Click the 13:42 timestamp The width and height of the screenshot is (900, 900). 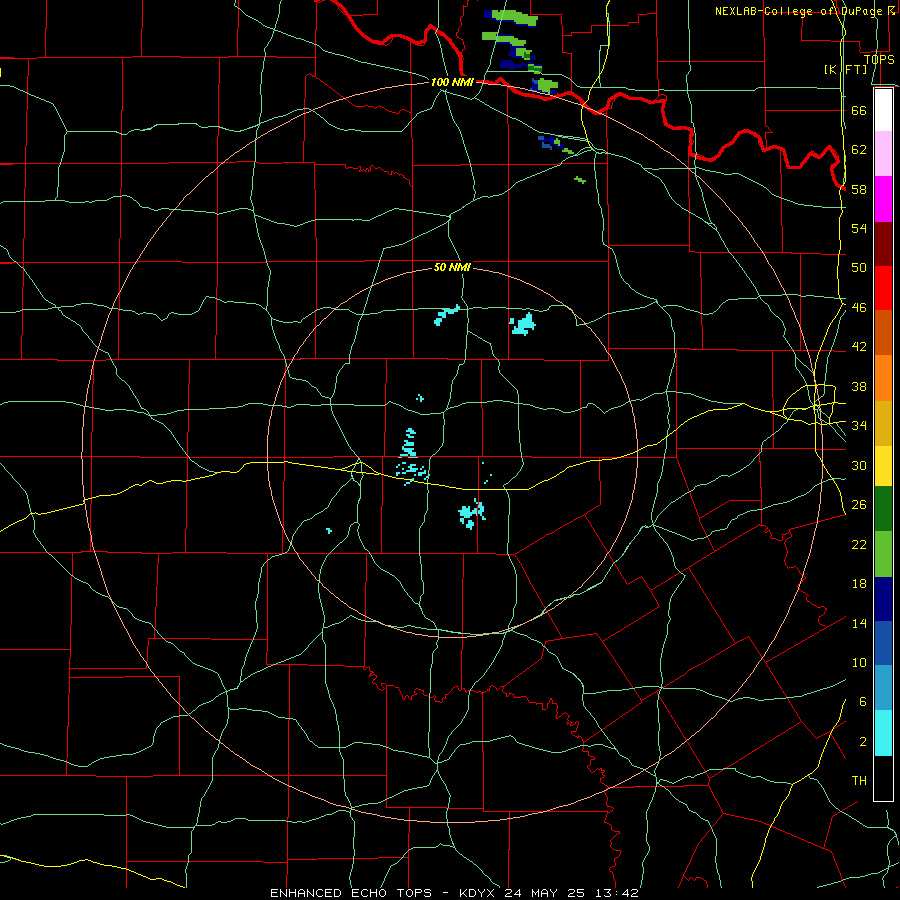pos(615,893)
